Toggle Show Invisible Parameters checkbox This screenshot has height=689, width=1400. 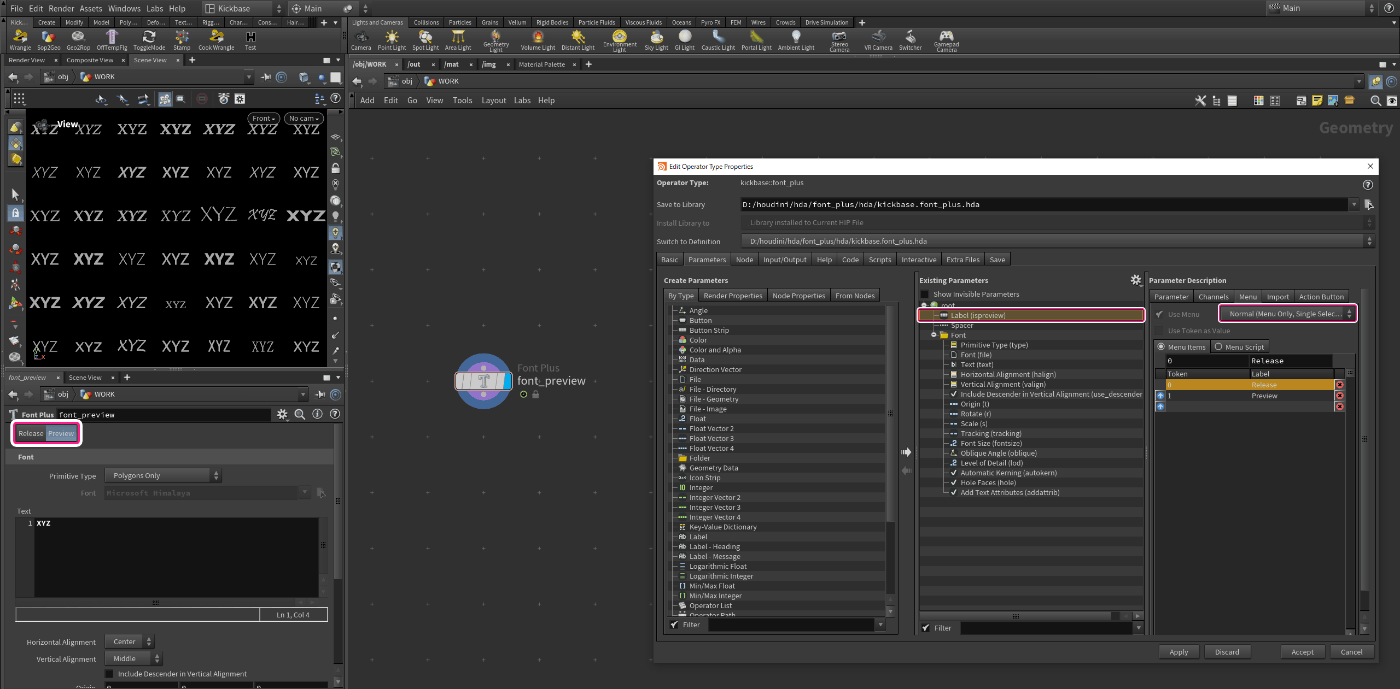click(924, 295)
